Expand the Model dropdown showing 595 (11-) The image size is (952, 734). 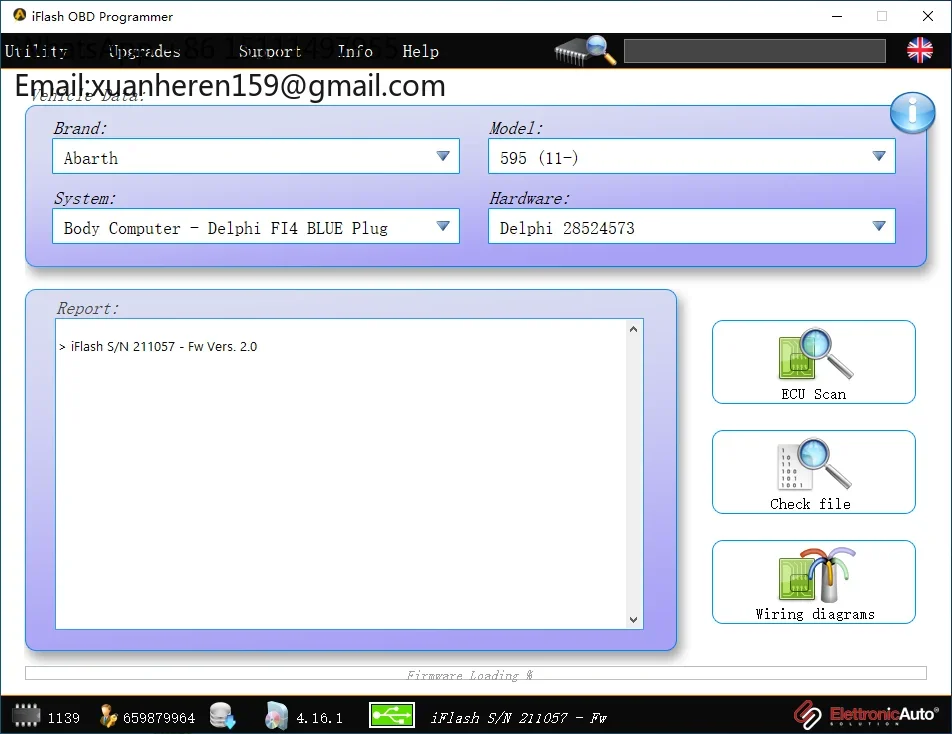[692, 156]
